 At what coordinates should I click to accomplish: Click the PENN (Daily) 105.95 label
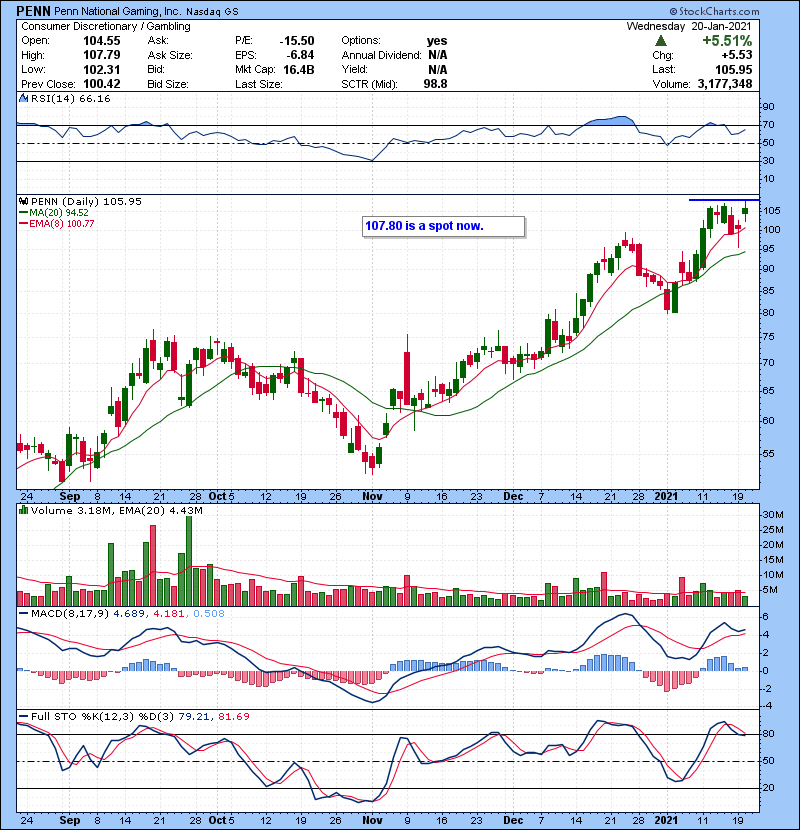[x=86, y=201]
